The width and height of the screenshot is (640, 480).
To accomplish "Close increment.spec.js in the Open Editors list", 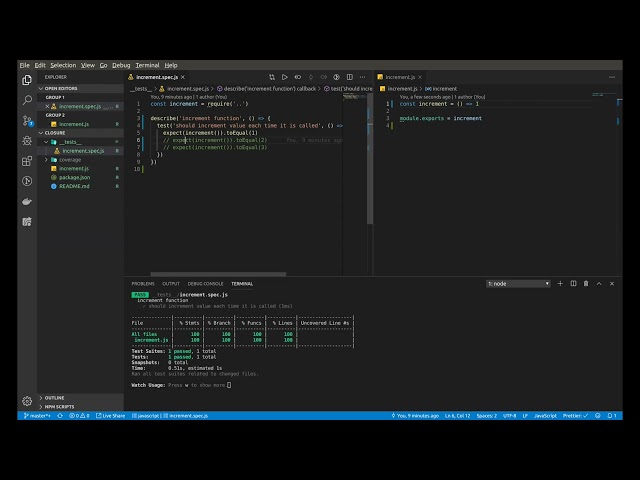I will 47,107.
